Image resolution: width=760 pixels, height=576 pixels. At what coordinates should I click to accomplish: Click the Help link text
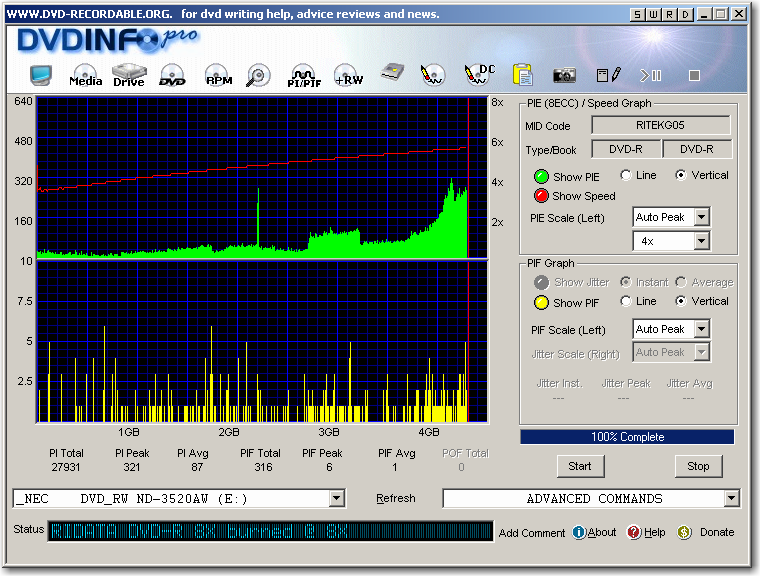click(x=654, y=532)
